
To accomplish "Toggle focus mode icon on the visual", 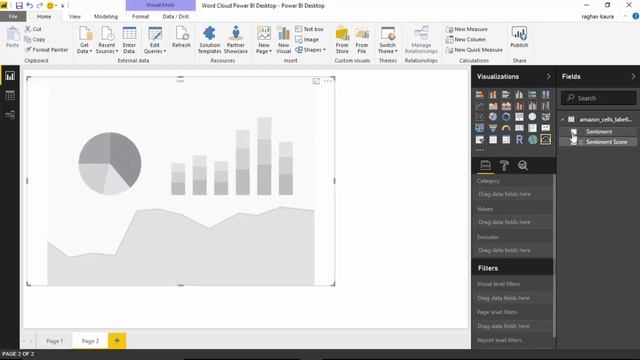I will (316, 81).
